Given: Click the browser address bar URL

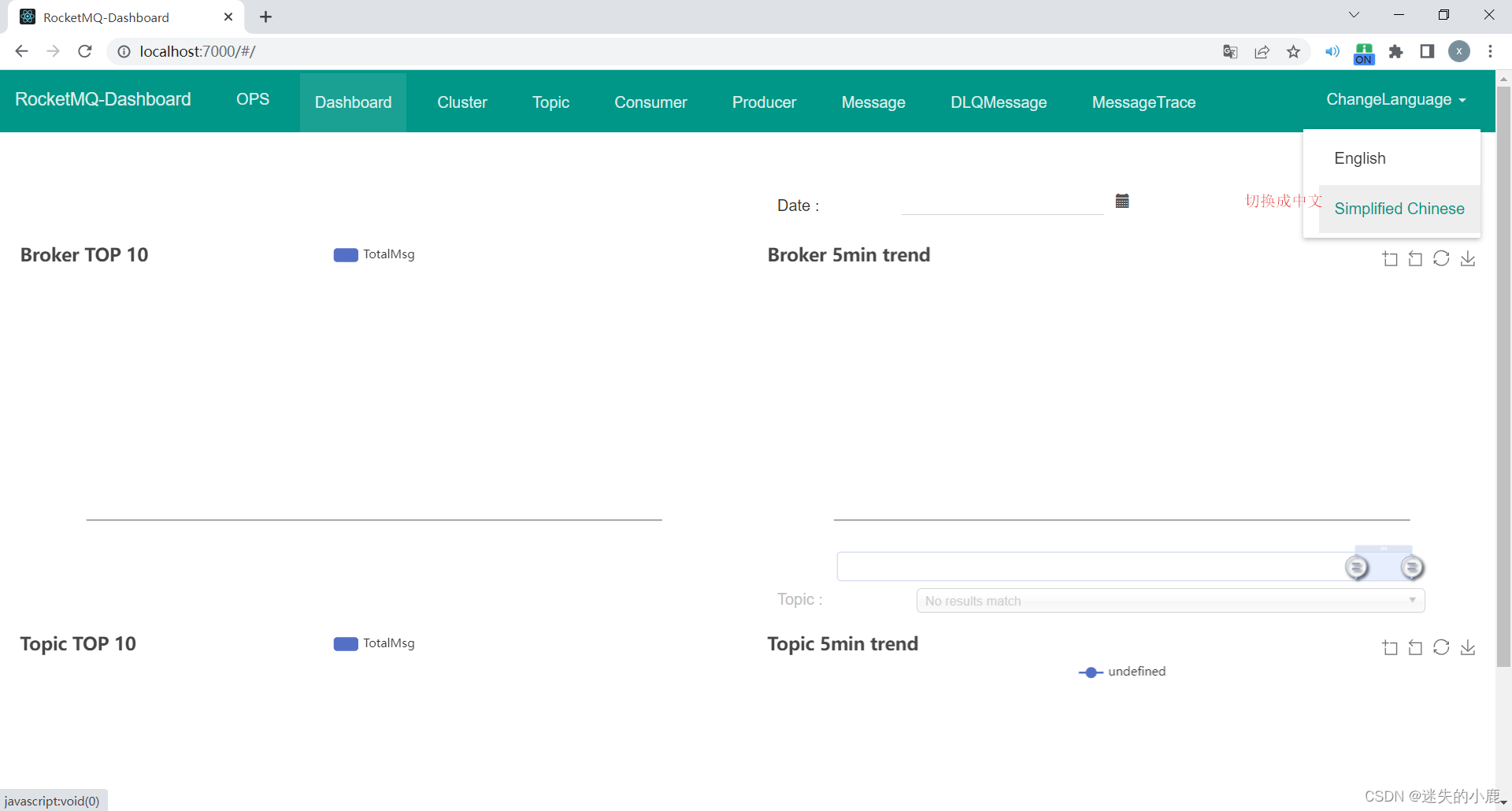Looking at the screenshot, I should [198, 51].
